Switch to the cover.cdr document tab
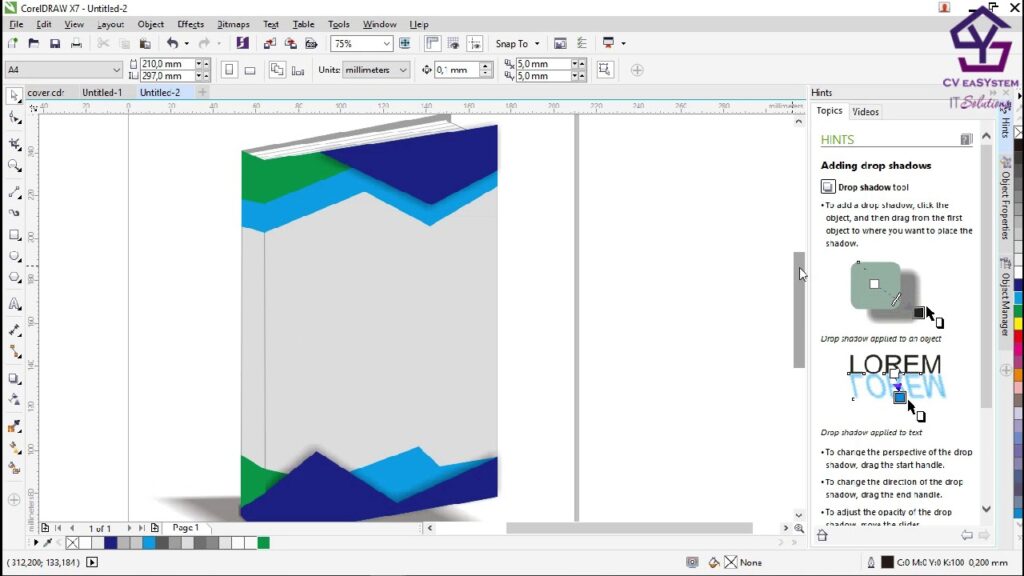Viewport: 1024px width, 576px height. pos(45,93)
